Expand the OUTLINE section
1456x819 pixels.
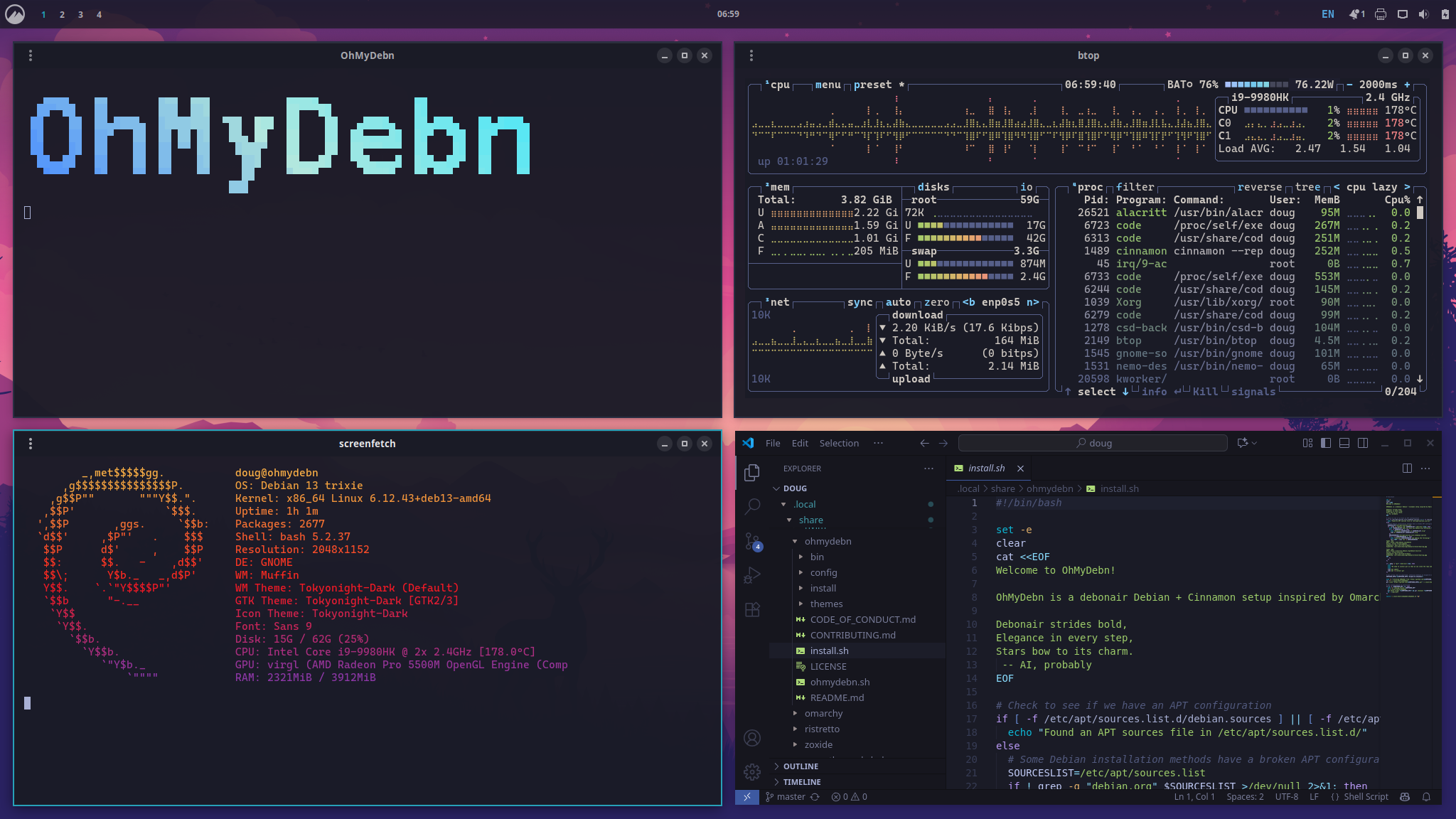coord(801,766)
